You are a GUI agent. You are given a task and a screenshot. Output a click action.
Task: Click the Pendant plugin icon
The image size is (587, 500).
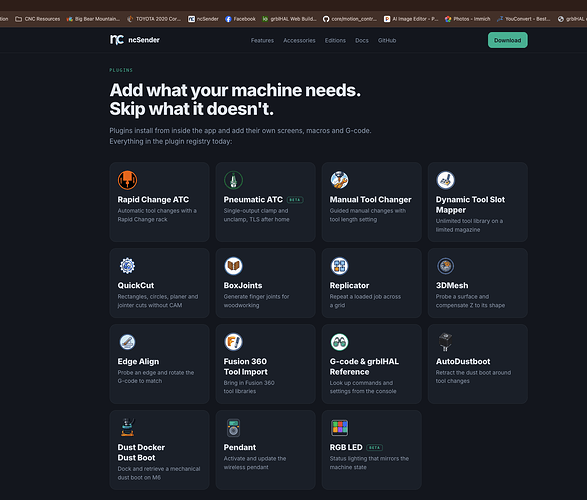pos(233,428)
